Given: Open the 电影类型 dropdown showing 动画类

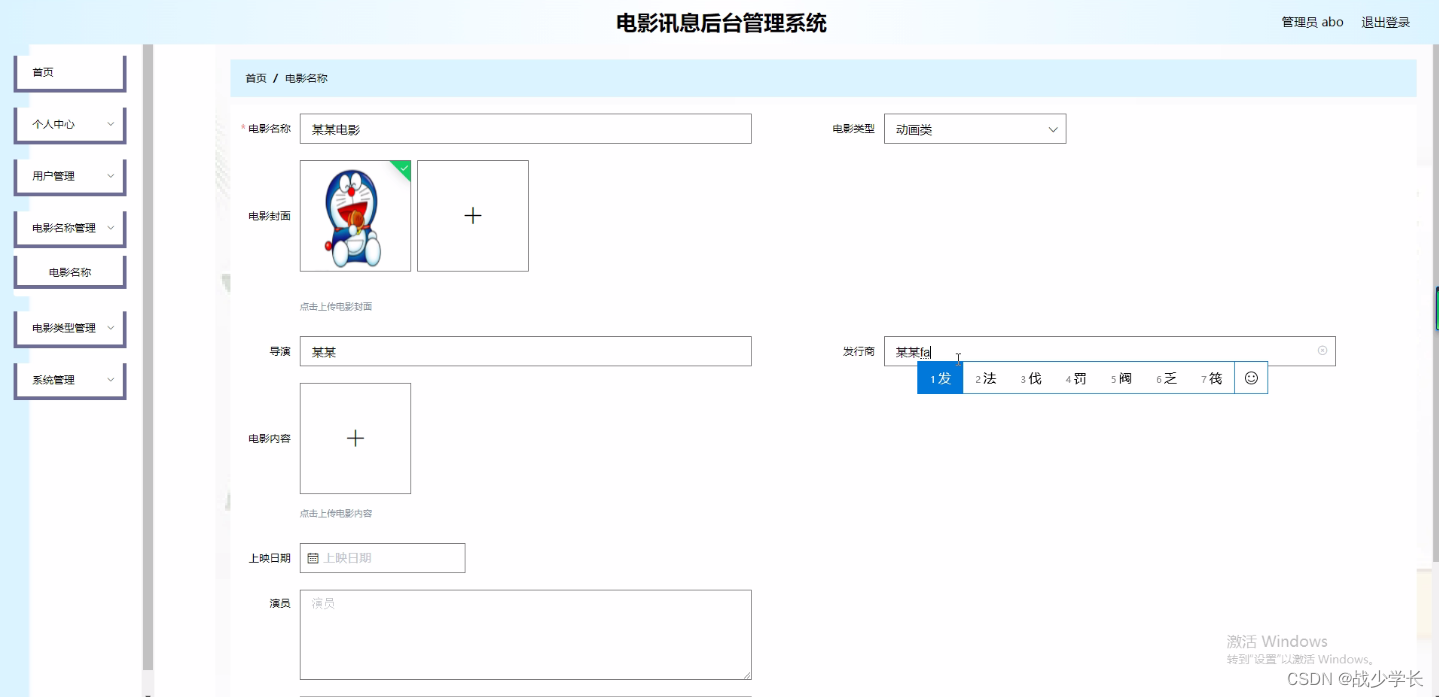Looking at the screenshot, I should [x=975, y=129].
